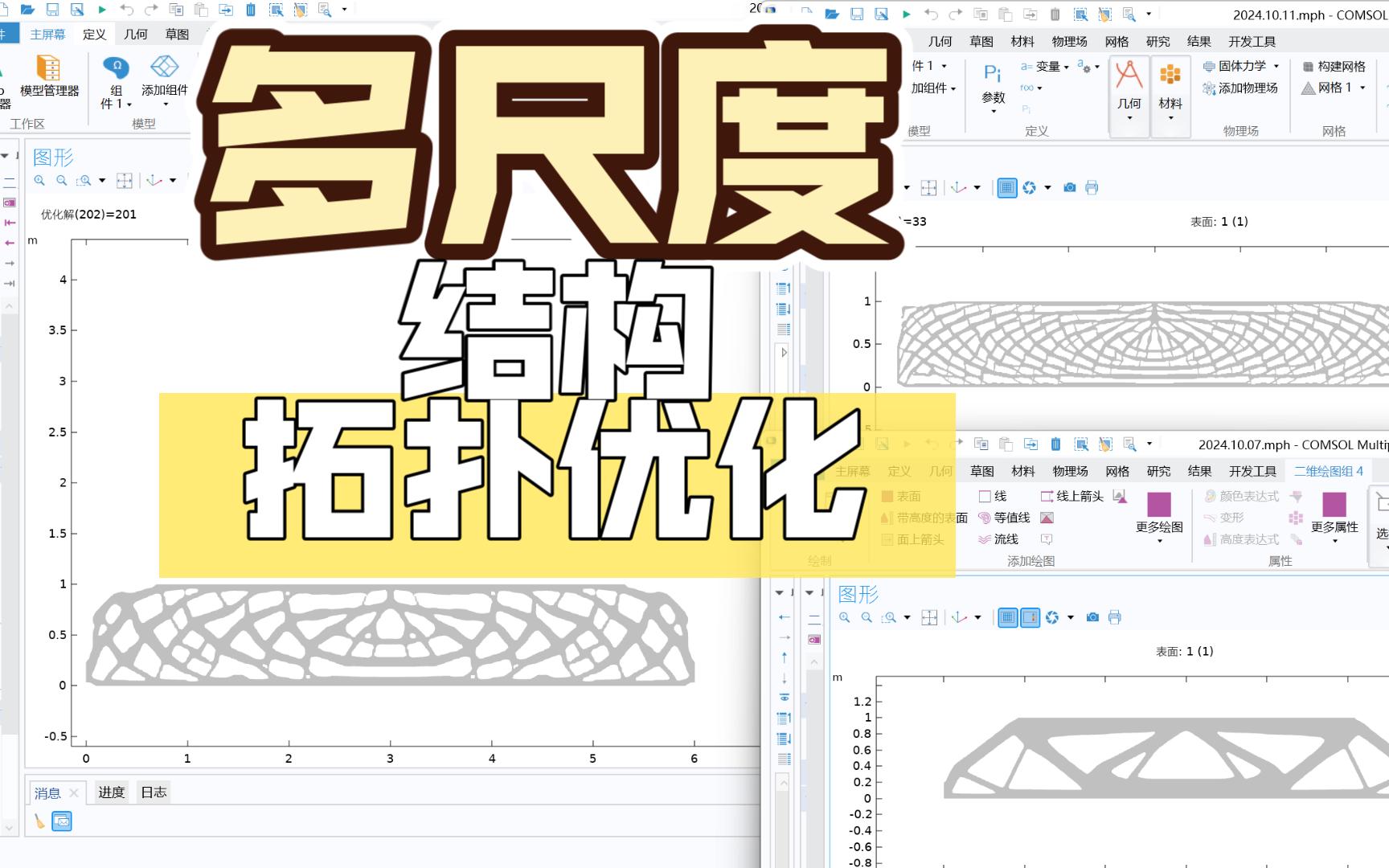Toggle grid display in 2024.10.11 graphics toolbar
Image resolution: width=1389 pixels, height=868 pixels.
(1006, 188)
